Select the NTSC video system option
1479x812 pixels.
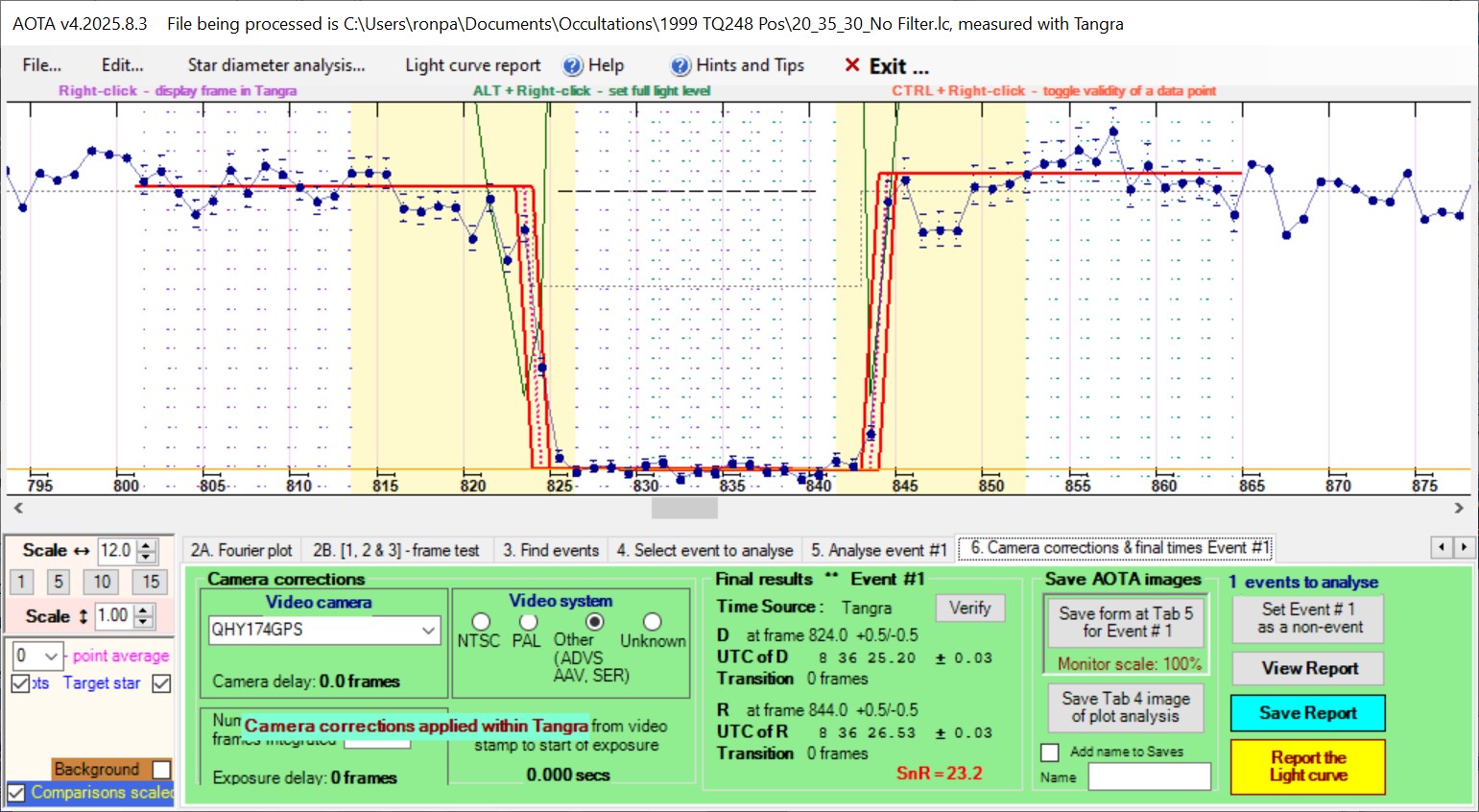click(481, 622)
